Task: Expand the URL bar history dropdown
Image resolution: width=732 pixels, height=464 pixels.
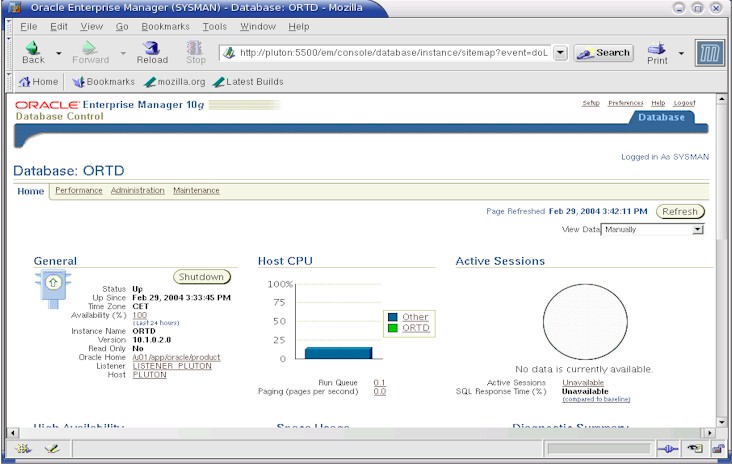Action: click(x=561, y=53)
